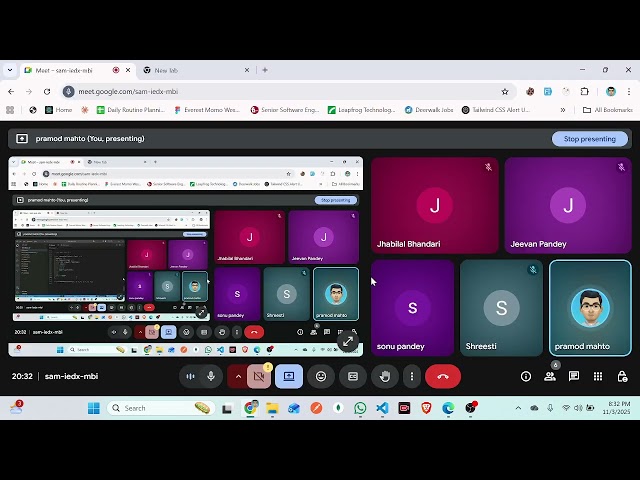
Task: Open the activities grid icon
Action: (x=598, y=376)
